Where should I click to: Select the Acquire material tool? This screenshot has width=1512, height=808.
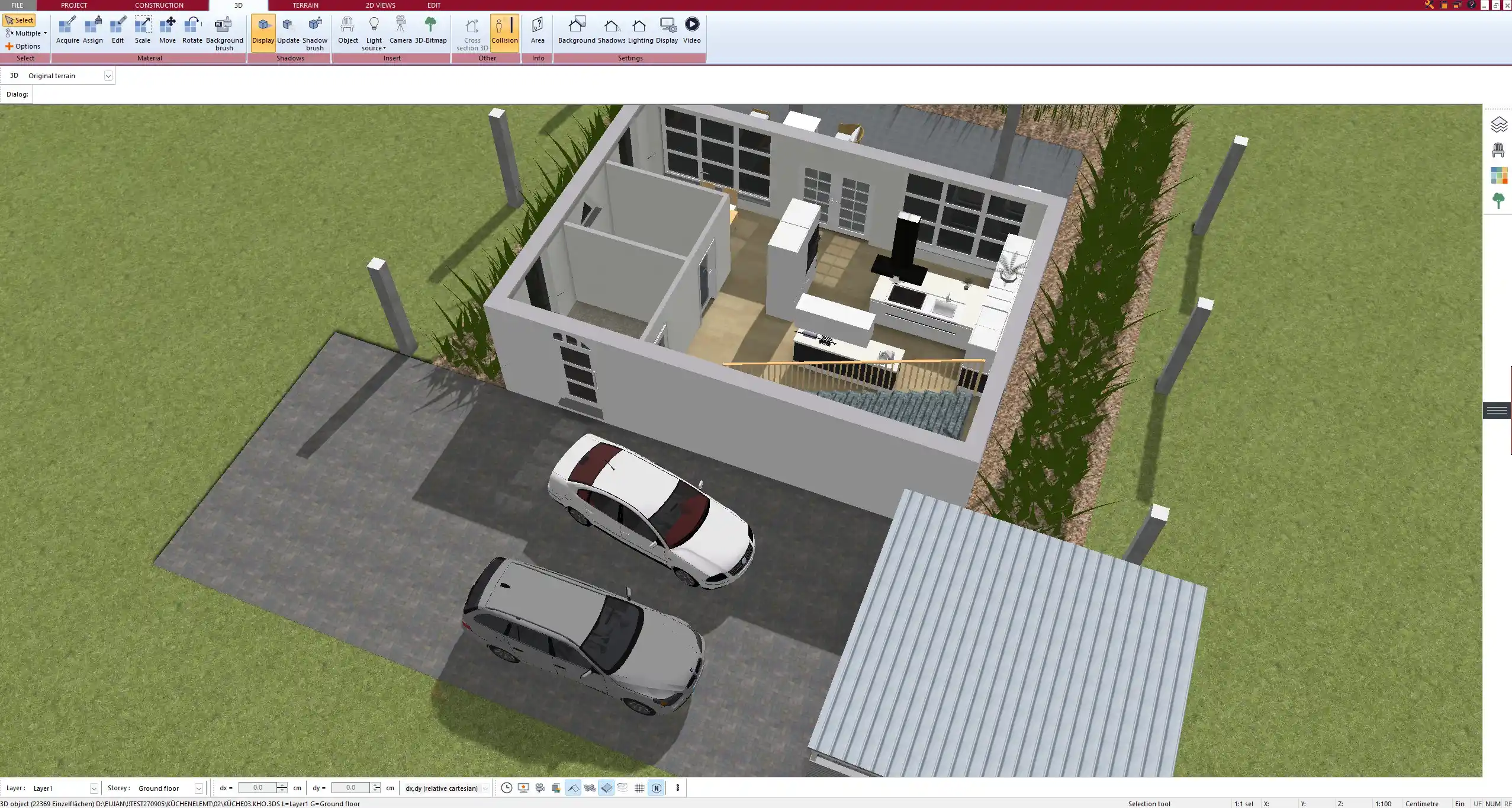(67, 31)
